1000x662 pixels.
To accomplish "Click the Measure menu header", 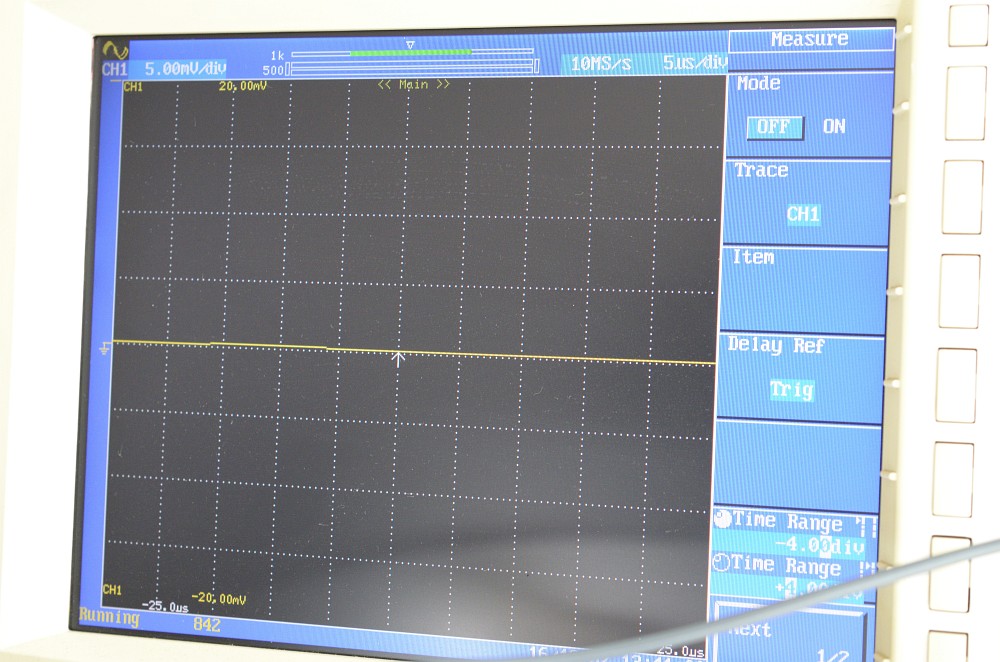I will [811, 40].
